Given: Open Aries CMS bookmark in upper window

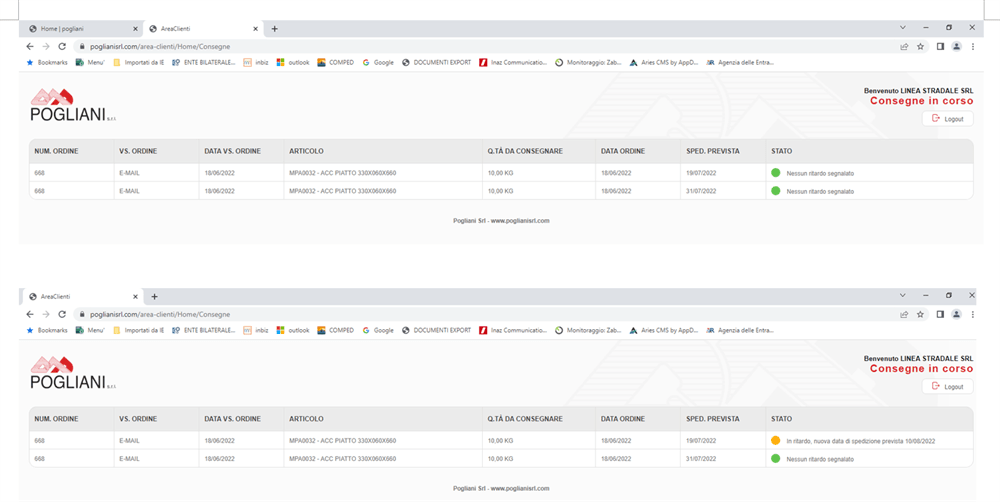Looking at the screenshot, I should [x=664, y=63].
